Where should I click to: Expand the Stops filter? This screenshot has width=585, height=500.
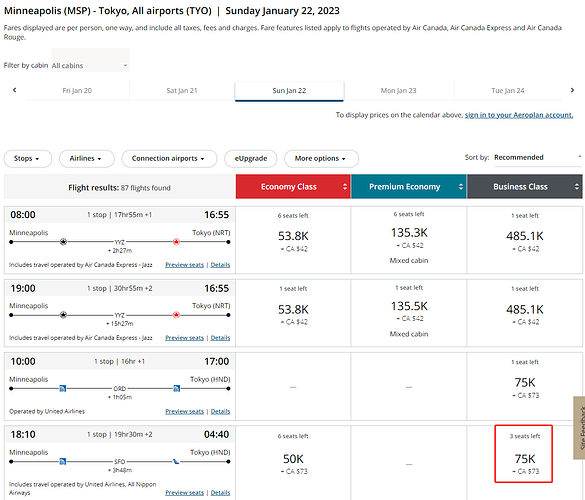[x=28, y=159]
